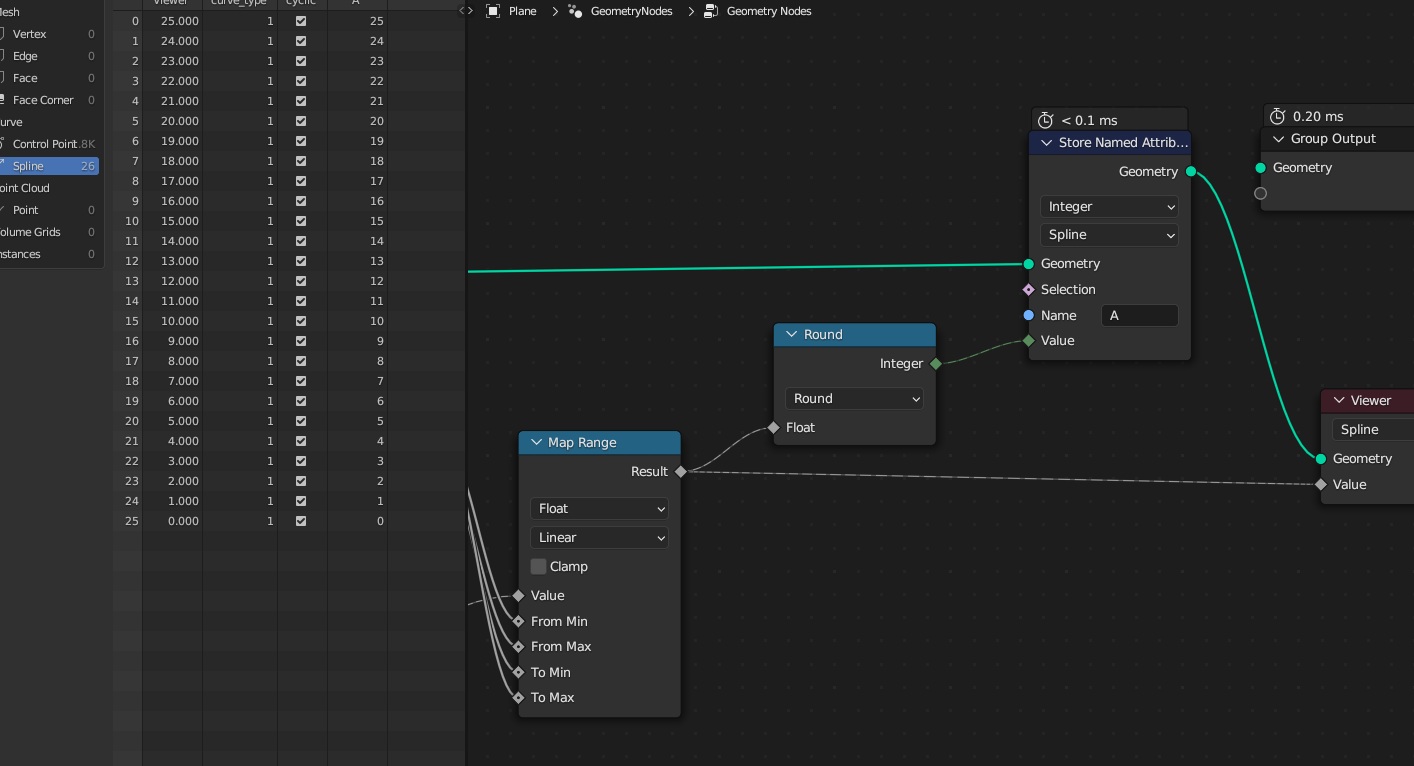This screenshot has width=1414, height=766.
Task: Click the To Max input socket
Action: 519,698
